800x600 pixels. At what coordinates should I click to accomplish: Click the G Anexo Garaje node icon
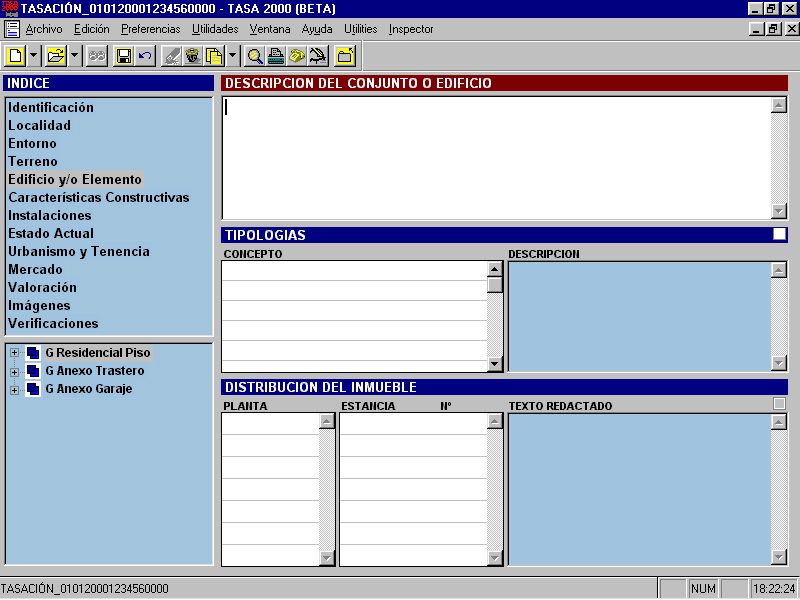33,389
